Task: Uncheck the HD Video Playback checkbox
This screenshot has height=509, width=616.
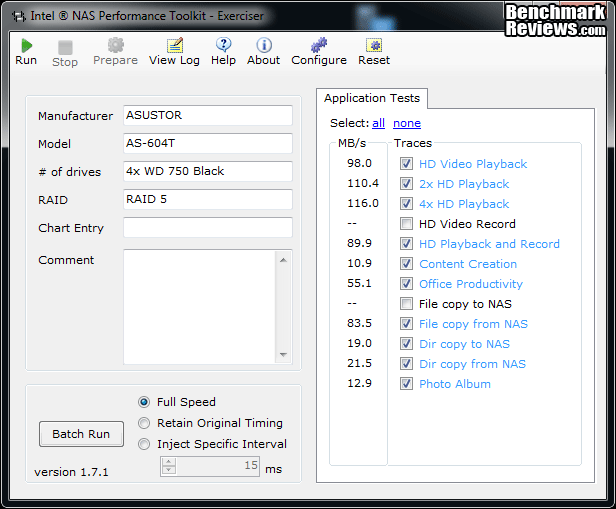Action: tap(406, 163)
